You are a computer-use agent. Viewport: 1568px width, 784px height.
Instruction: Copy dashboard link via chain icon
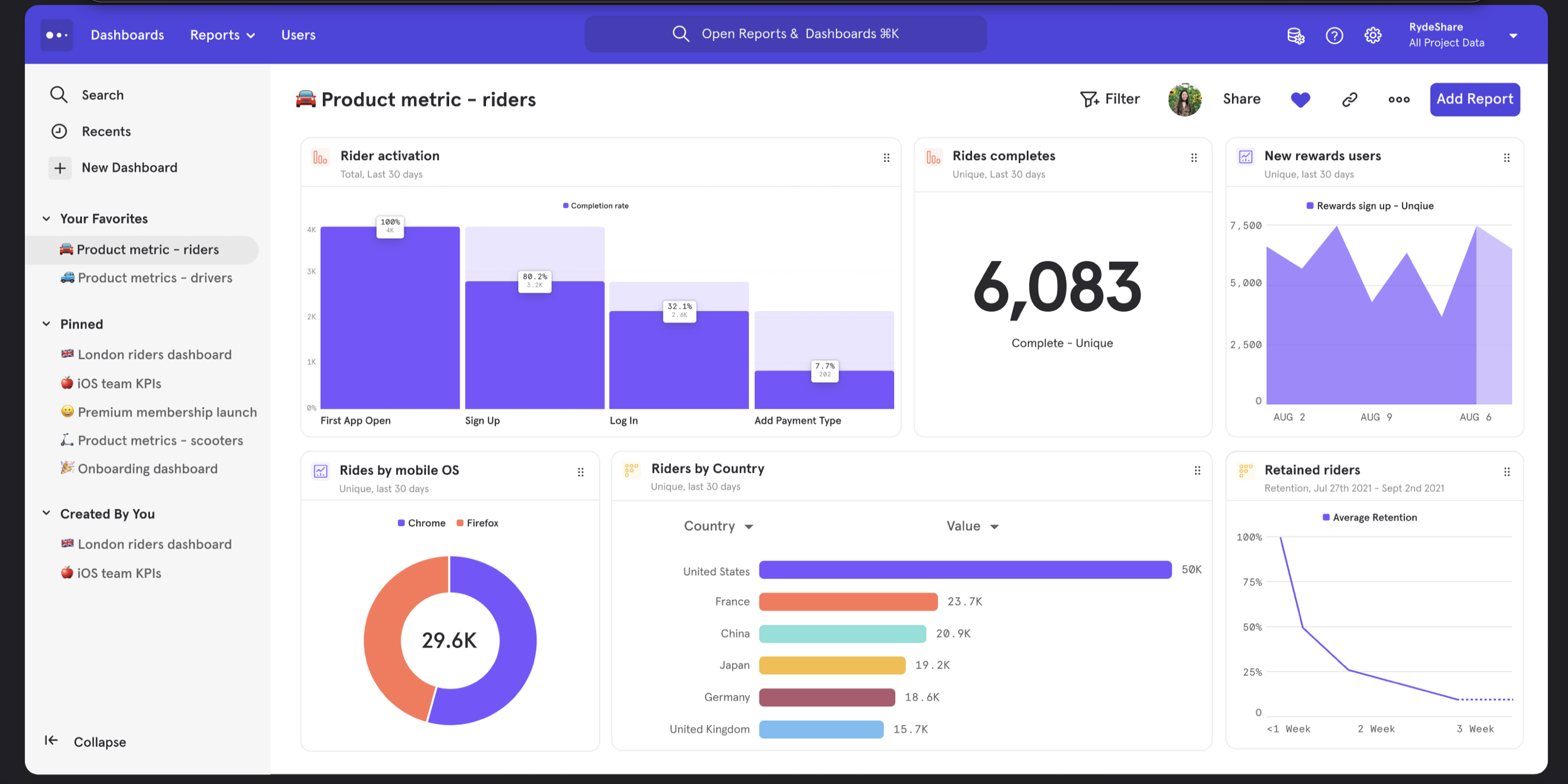[1349, 99]
